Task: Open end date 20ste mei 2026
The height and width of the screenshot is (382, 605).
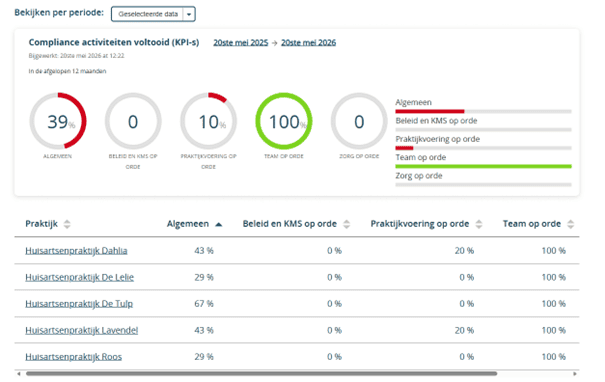Action: [308, 43]
